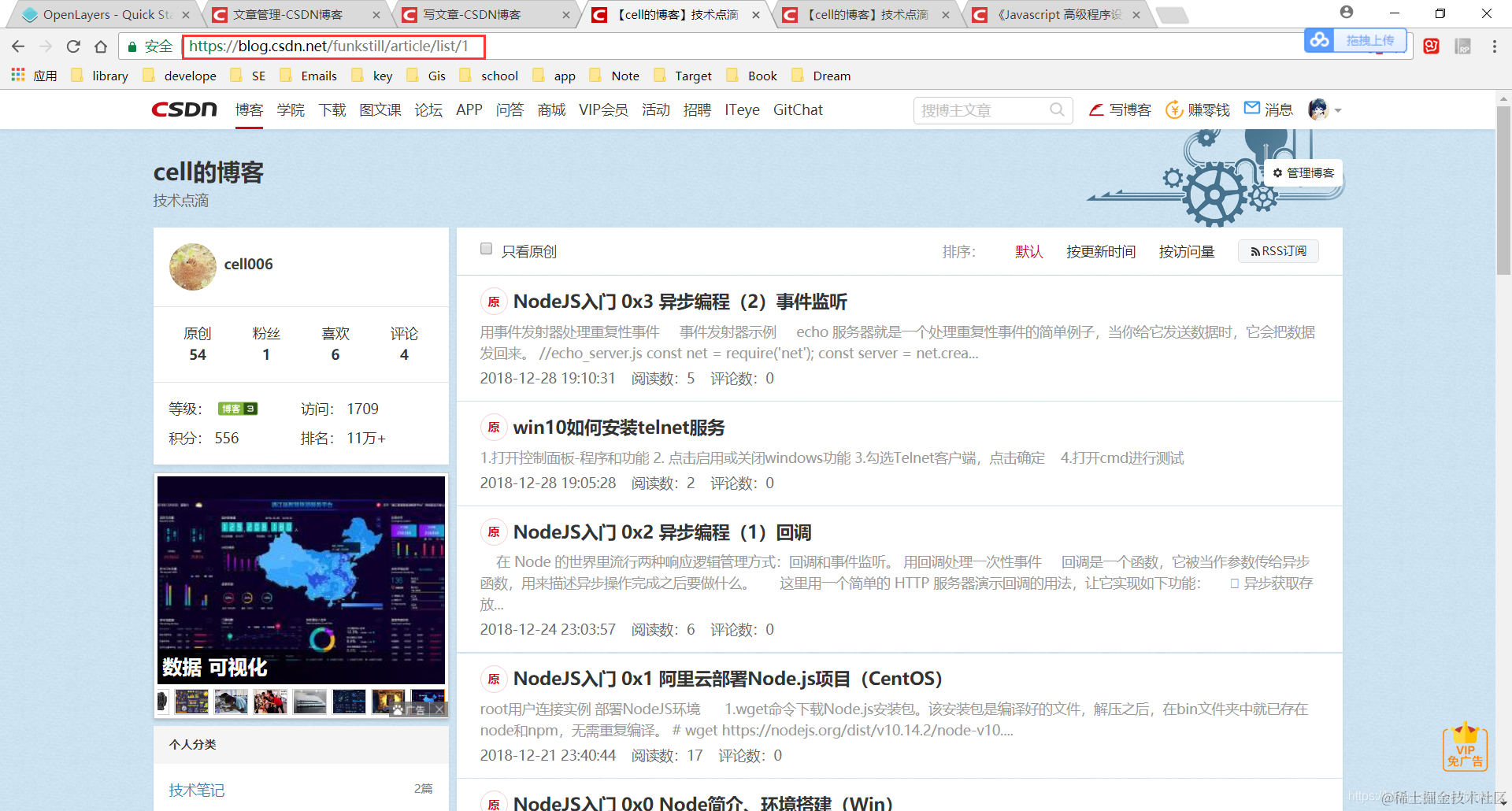Viewport: 1512px width, 811px height.
Task: Open the 技术笔记 category
Action: pos(197,790)
